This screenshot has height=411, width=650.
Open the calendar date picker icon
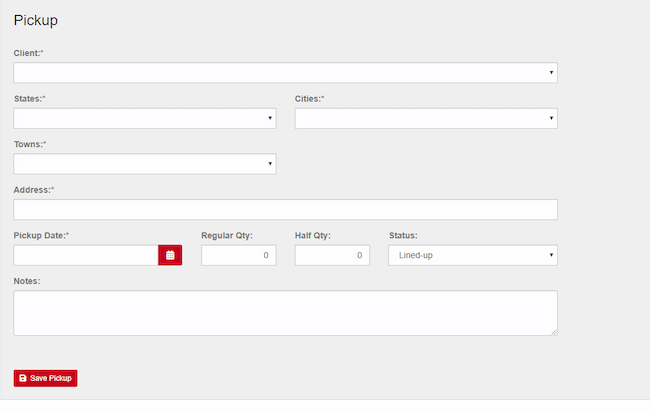pos(170,255)
